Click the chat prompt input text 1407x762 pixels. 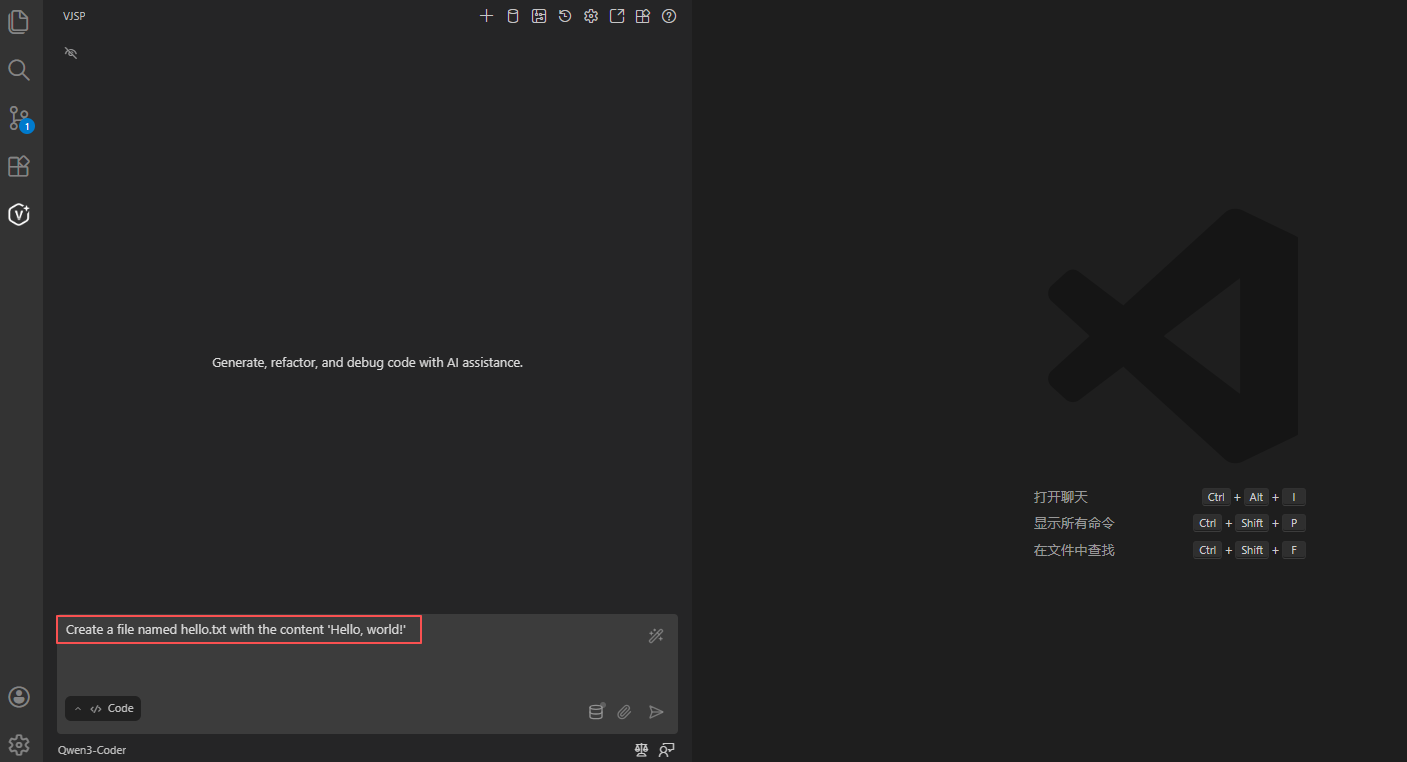238,630
